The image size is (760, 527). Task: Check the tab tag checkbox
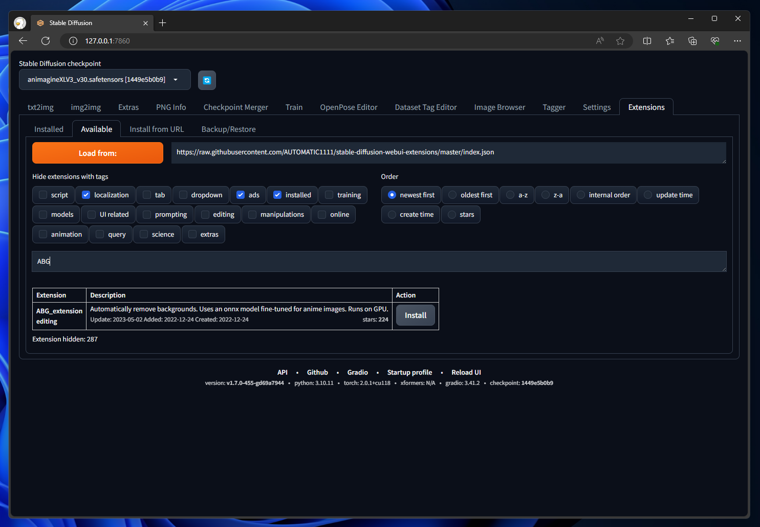click(147, 195)
